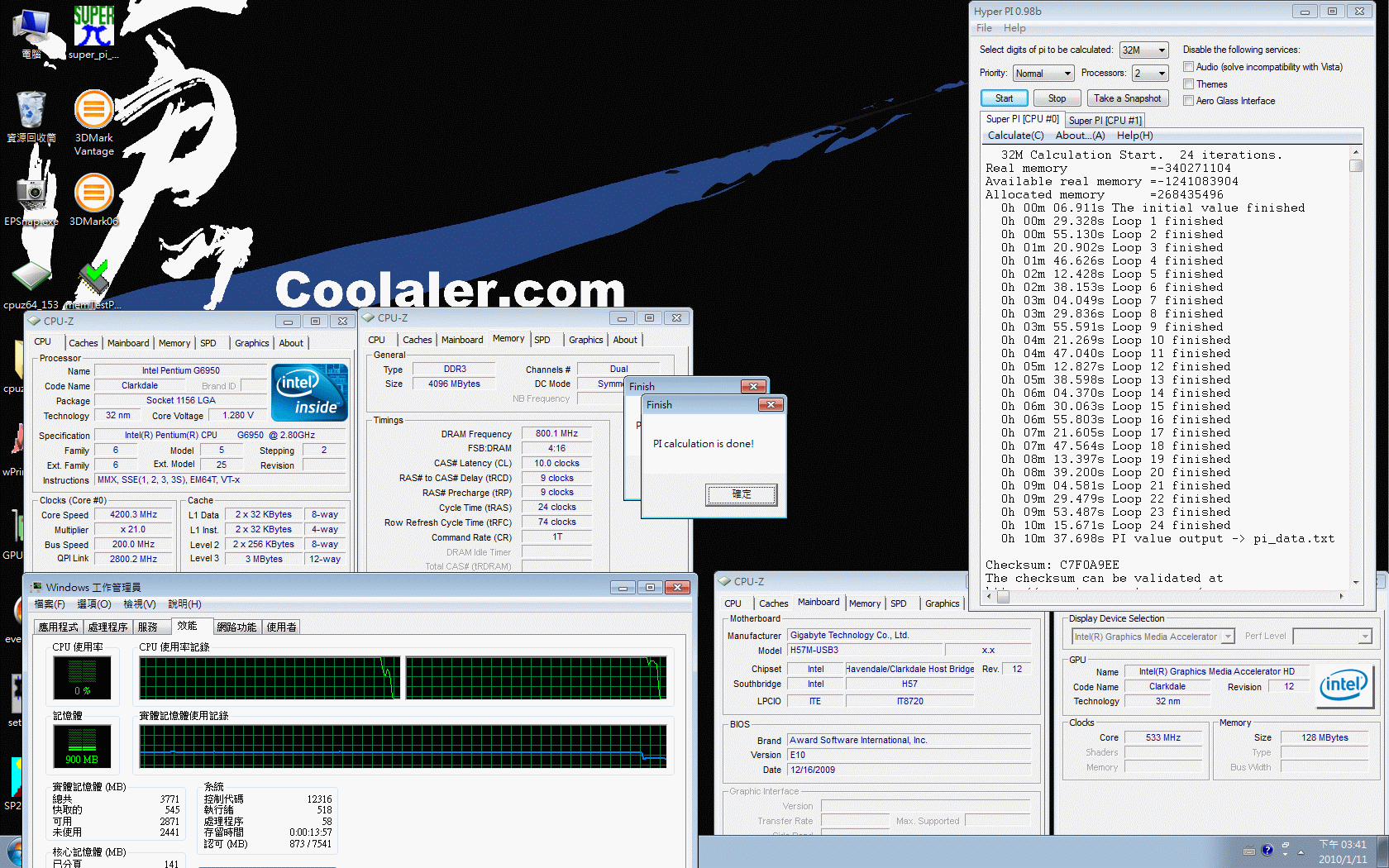Open the About...(A) menu in Super PI
The image size is (1389, 868).
[1080, 136]
